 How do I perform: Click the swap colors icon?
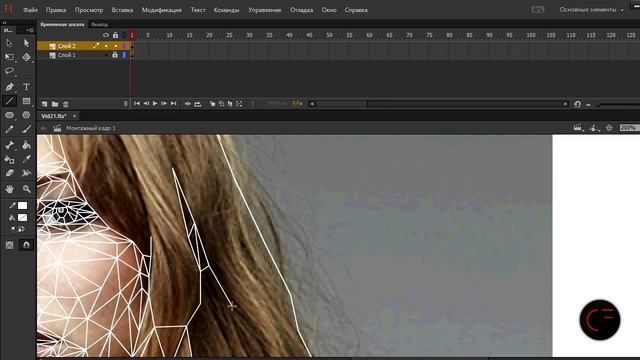click(x=21, y=229)
